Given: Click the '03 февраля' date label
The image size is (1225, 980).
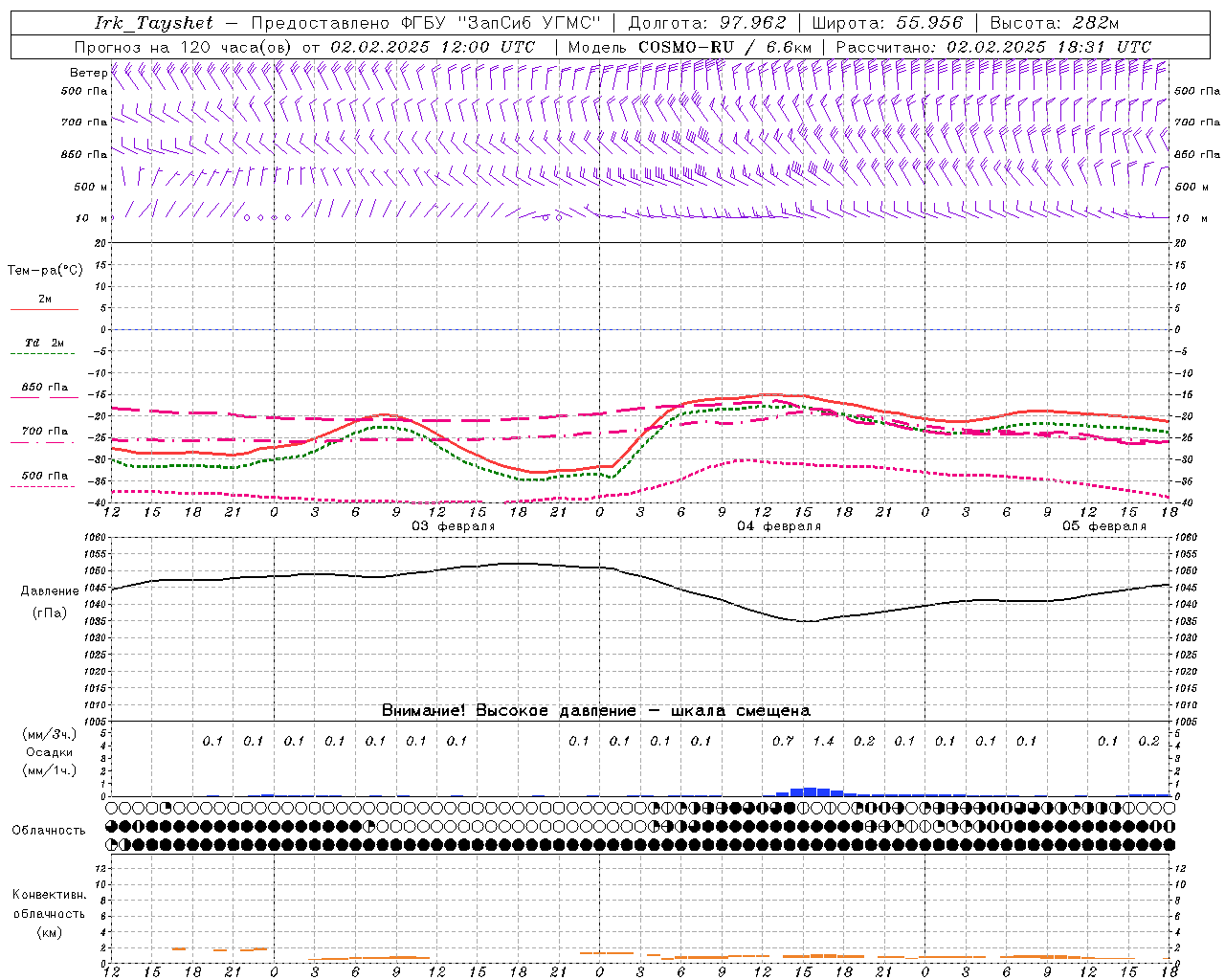Looking at the screenshot, I should [454, 526].
